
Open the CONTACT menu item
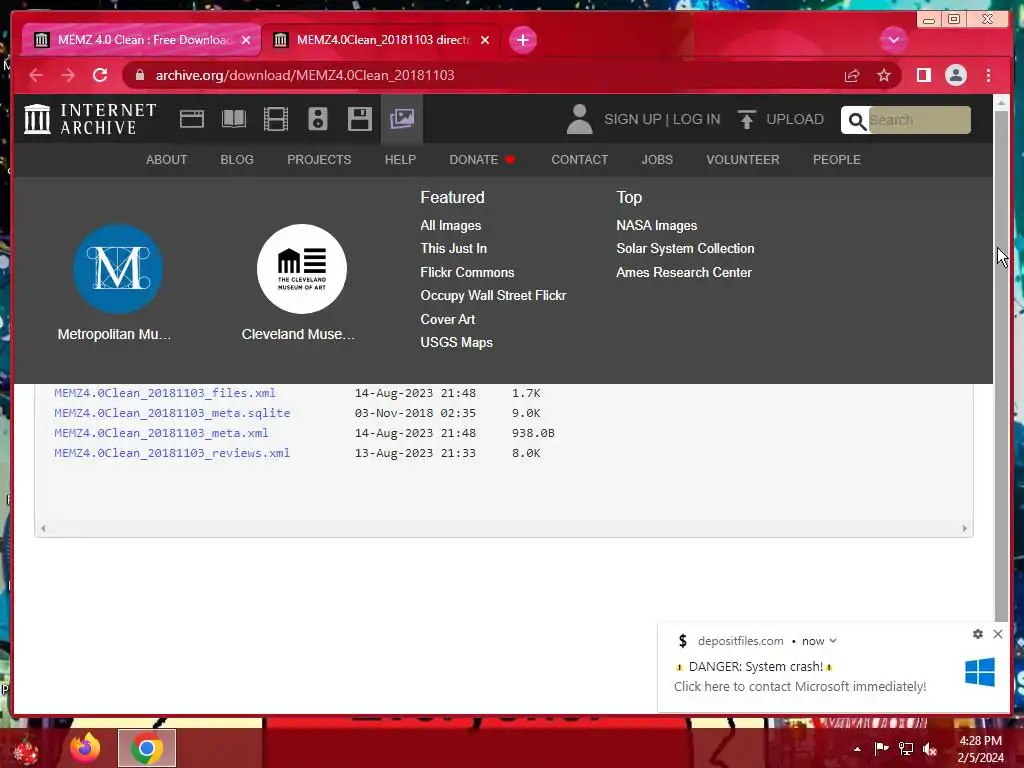[579, 159]
